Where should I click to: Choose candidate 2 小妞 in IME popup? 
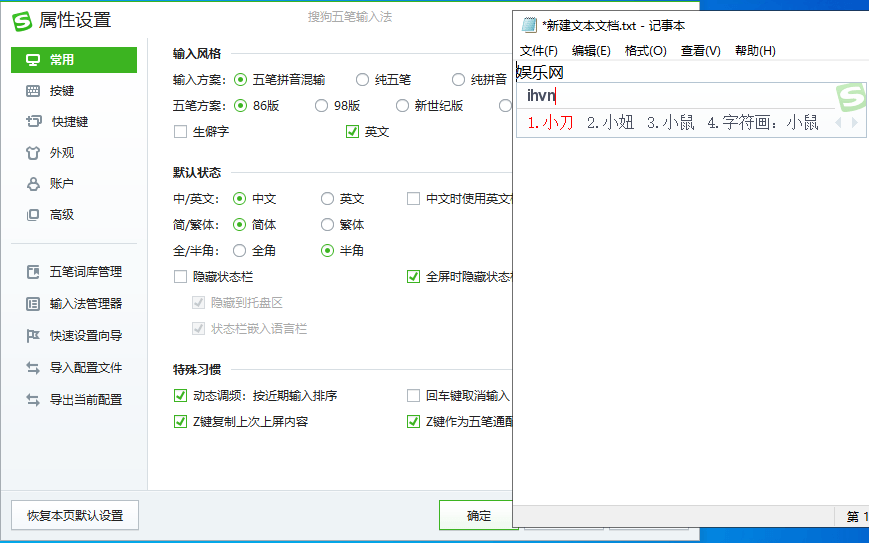click(x=610, y=123)
